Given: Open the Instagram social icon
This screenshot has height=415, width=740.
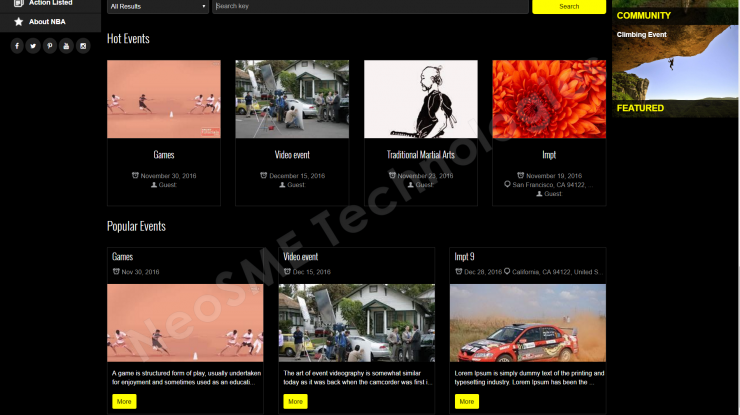Looking at the screenshot, I should pos(83,46).
